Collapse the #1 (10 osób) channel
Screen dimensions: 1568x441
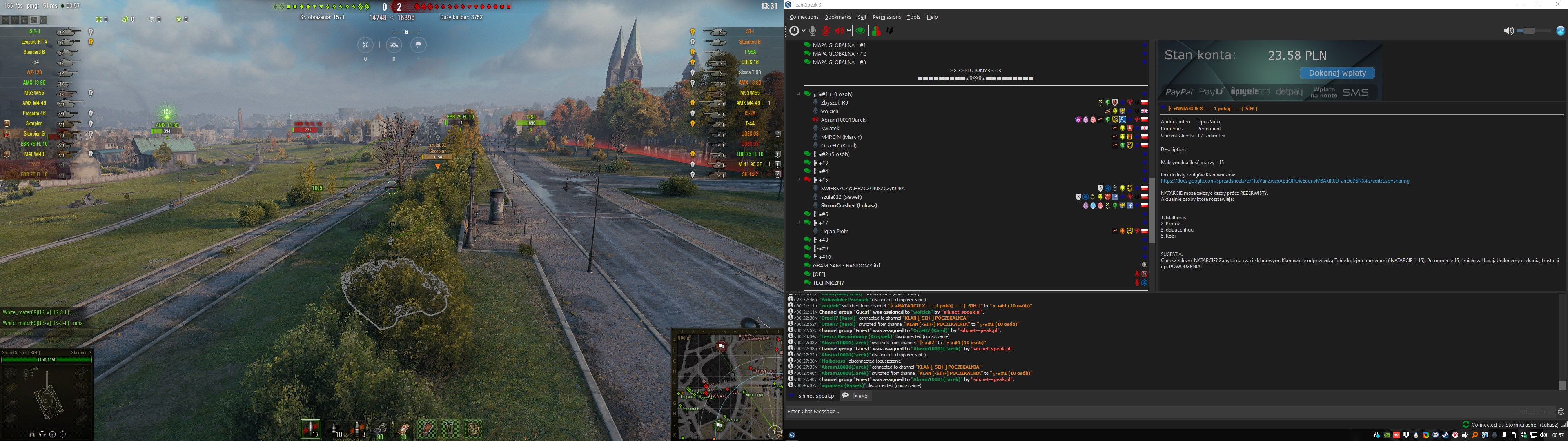click(x=799, y=94)
